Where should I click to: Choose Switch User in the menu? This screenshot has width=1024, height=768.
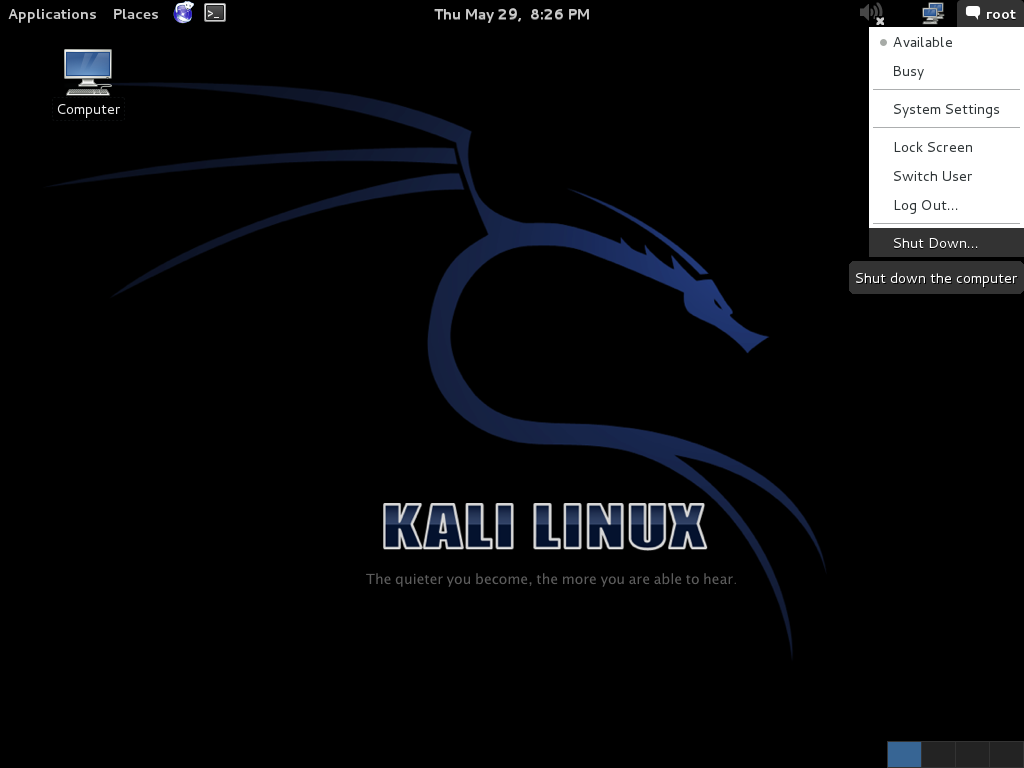932,176
